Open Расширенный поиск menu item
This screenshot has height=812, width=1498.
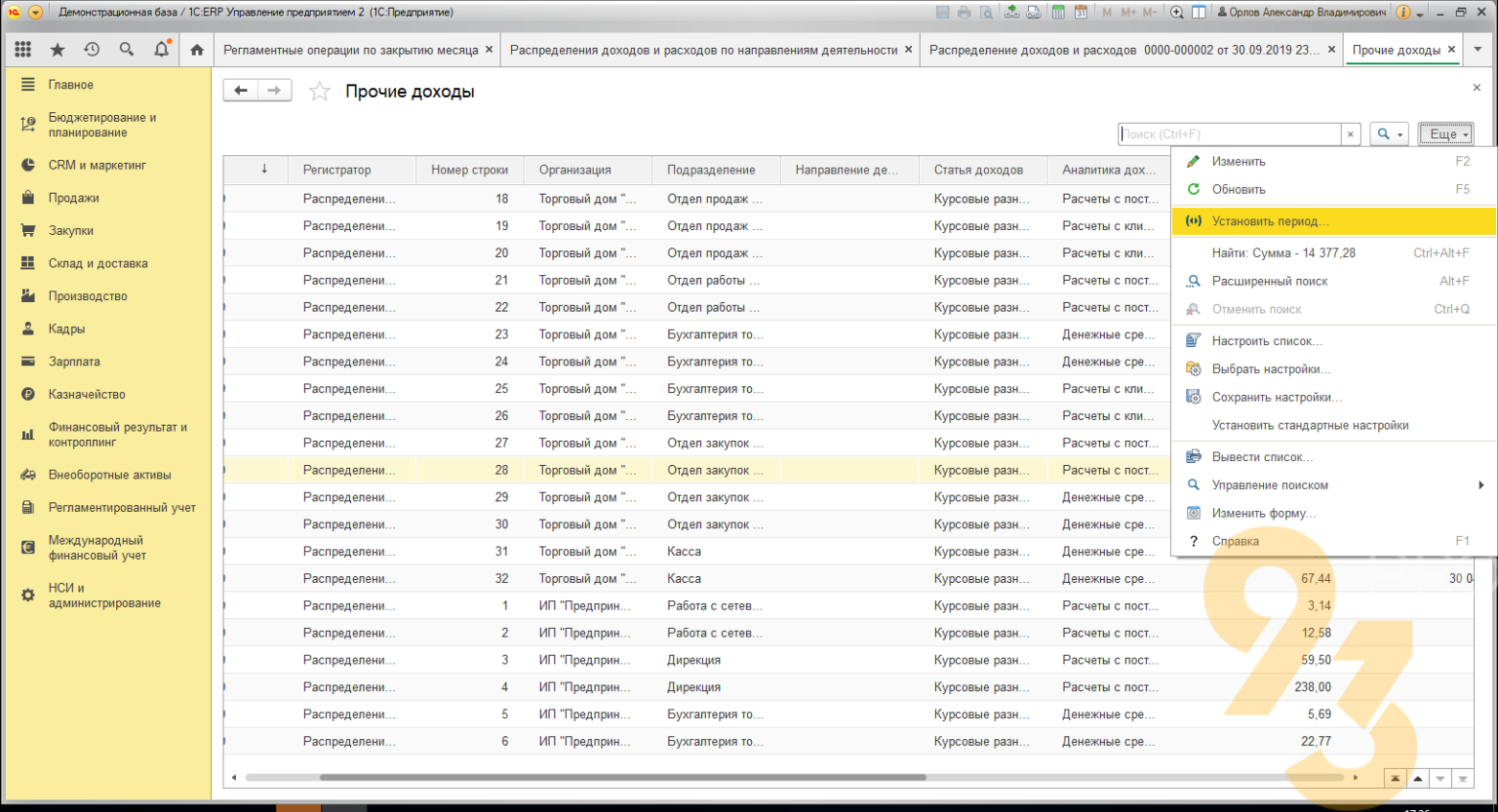tap(1333, 282)
